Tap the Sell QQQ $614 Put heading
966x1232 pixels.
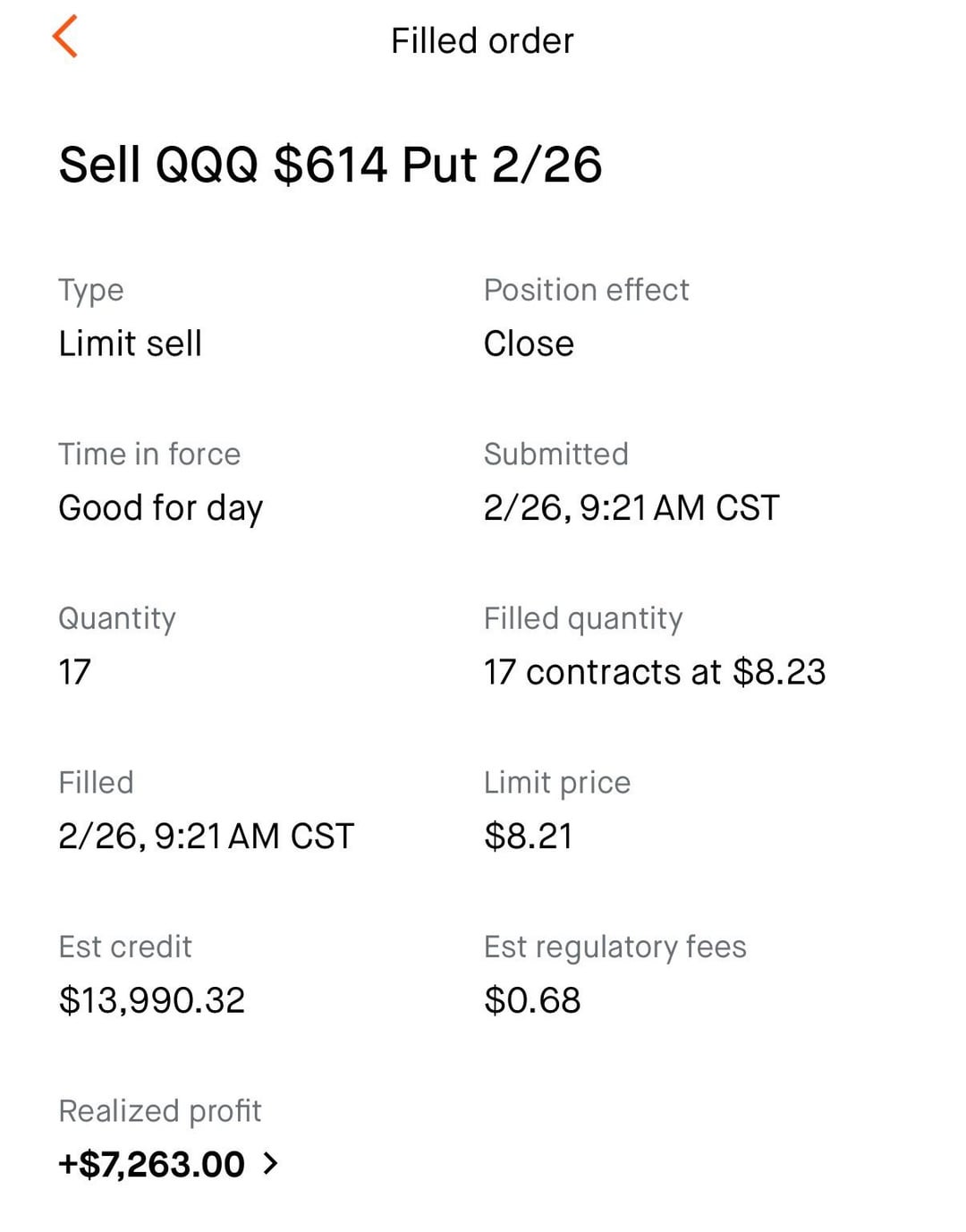[x=330, y=165]
